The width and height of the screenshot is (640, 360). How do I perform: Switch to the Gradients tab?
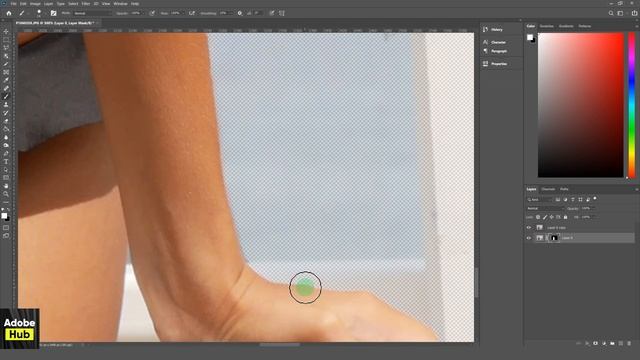[566, 26]
